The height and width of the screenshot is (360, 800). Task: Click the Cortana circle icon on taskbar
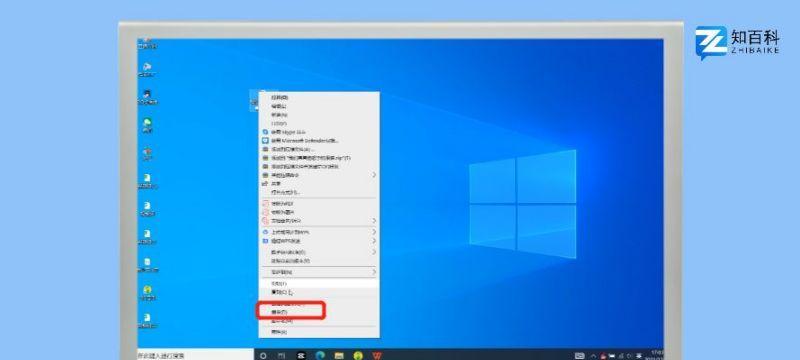pos(263,355)
